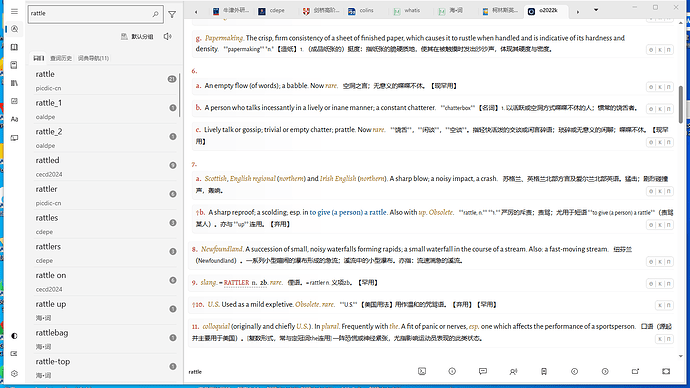The height and width of the screenshot is (388, 690).
Task: Toggle fullscreen icon in bottom toolbar
Action: (x=666, y=372)
